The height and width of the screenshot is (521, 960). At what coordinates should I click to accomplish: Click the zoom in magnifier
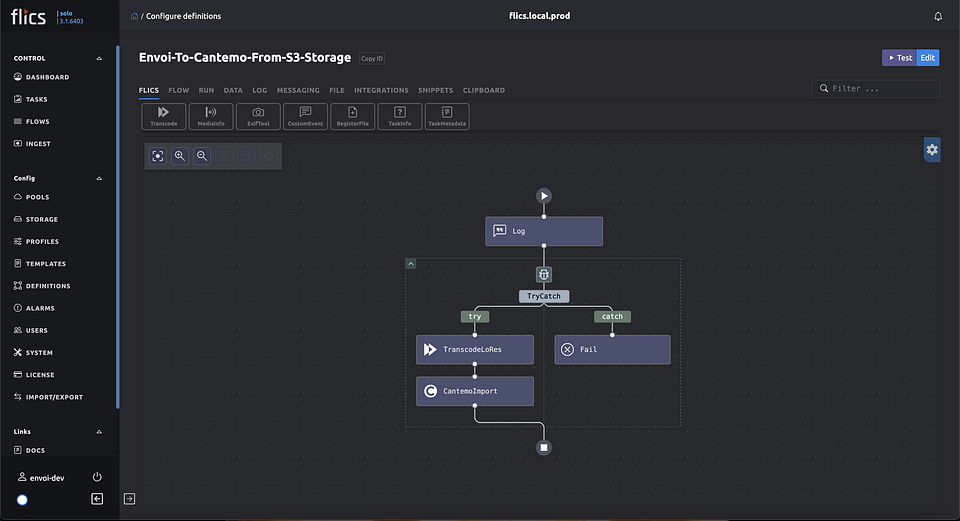[x=180, y=156]
